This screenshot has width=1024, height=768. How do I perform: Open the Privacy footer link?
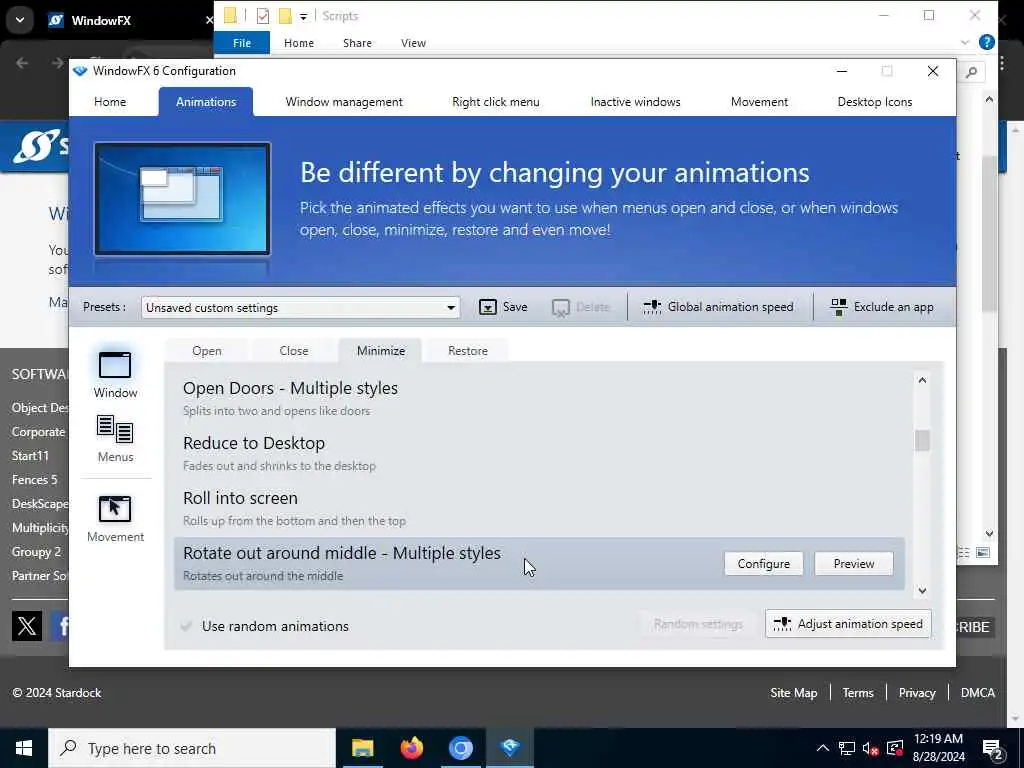tap(917, 693)
